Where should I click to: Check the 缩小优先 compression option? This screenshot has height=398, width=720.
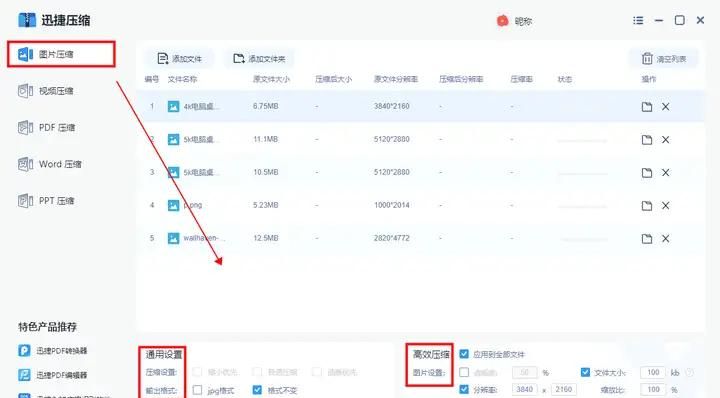coord(197,372)
